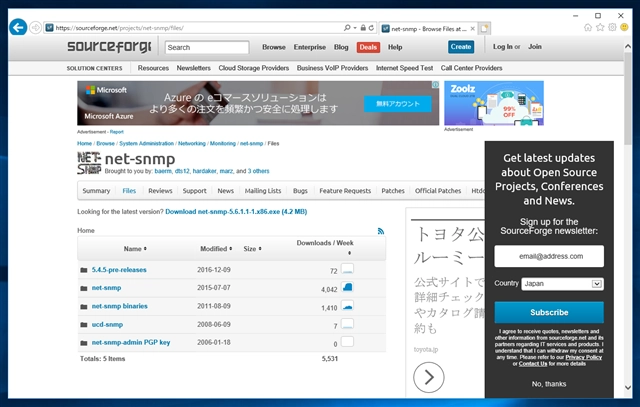
Task: Click the Subscribe button
Action: 549,312
